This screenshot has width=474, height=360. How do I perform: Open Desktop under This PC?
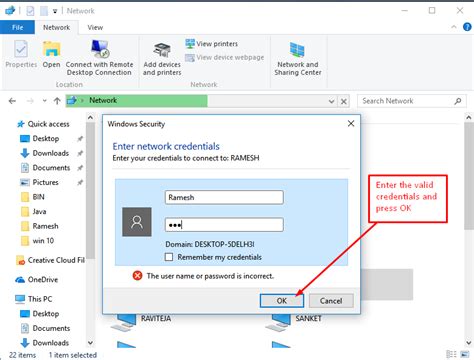tap(40, 314)
